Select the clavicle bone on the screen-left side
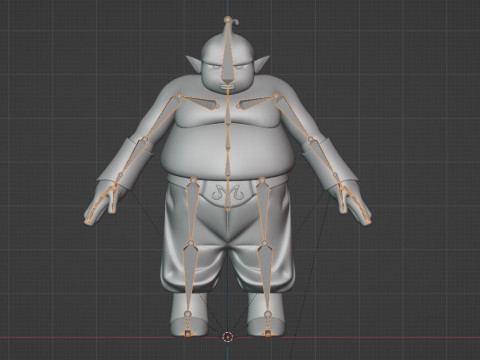Screen dimensions: 480x360 pos(202,102)
